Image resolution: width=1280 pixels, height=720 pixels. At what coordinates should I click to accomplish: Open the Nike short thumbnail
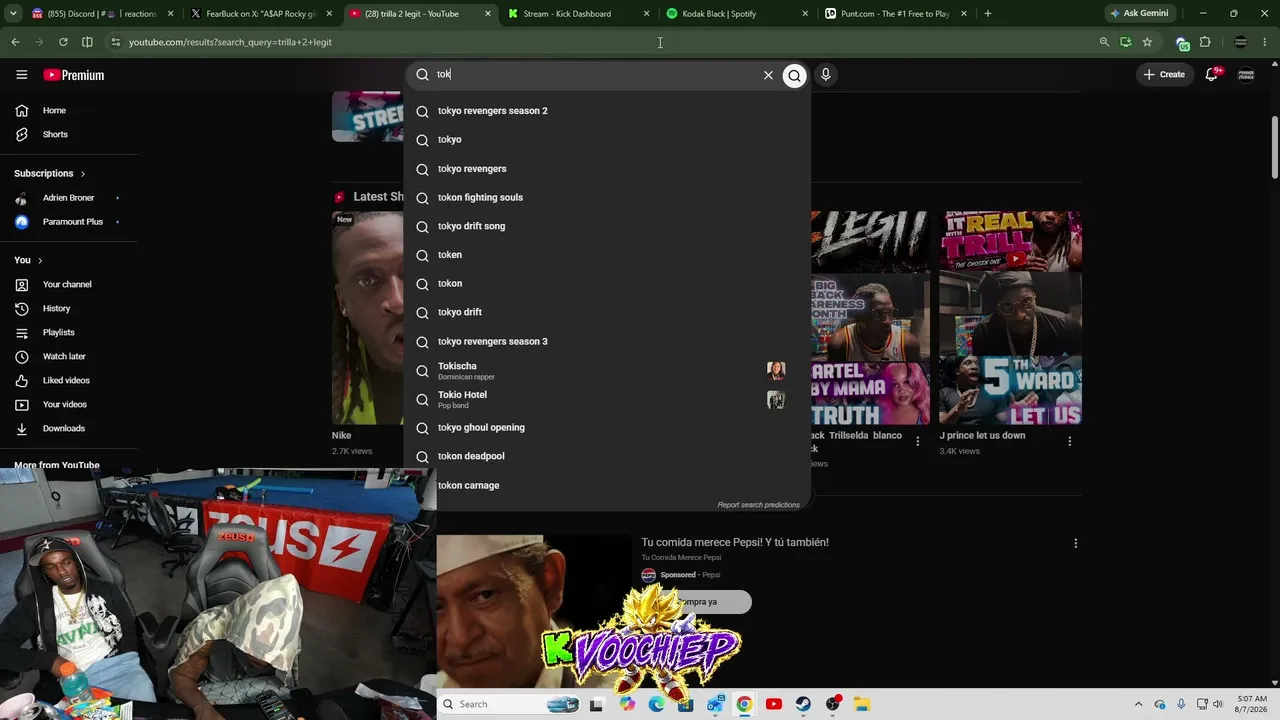(x=367, y=318)
